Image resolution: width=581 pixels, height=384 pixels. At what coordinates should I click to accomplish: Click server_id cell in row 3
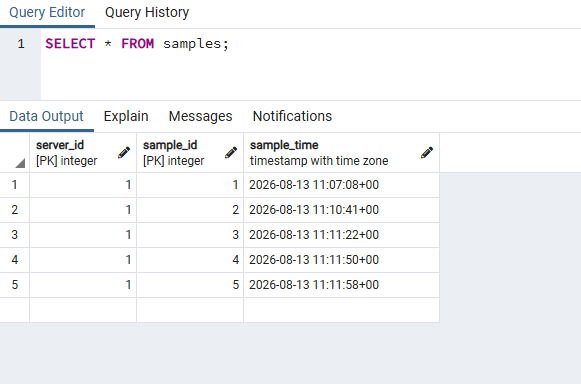(83, 235)
